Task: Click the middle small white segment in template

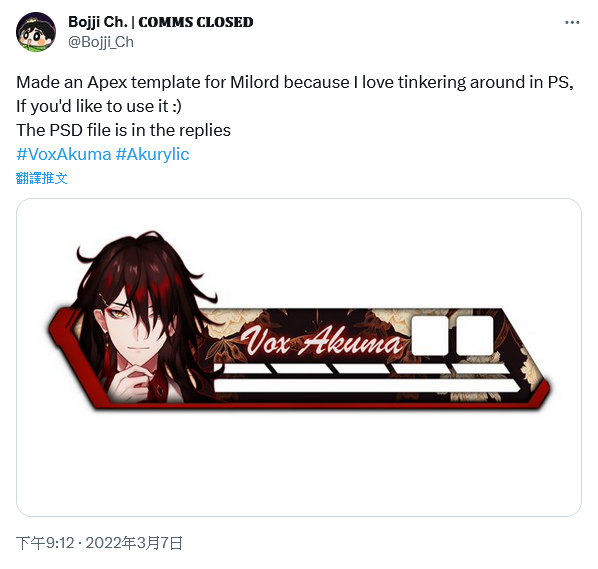Action: (361, 368)
